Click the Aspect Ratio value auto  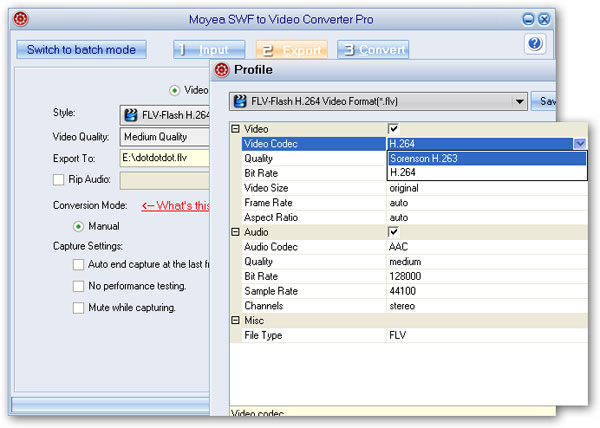(x=399, y=218)
